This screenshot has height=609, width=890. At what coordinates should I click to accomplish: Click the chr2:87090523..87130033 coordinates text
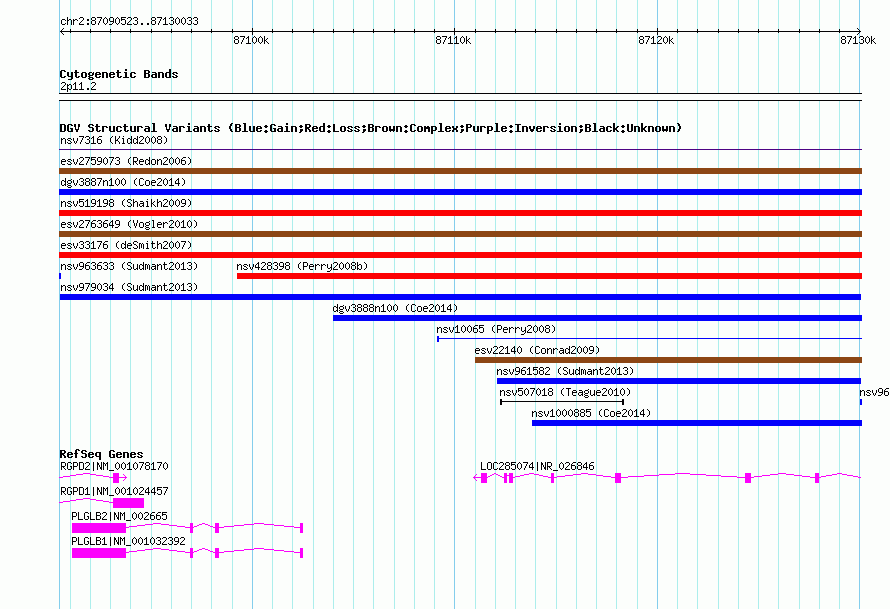(x=129, y=21)
